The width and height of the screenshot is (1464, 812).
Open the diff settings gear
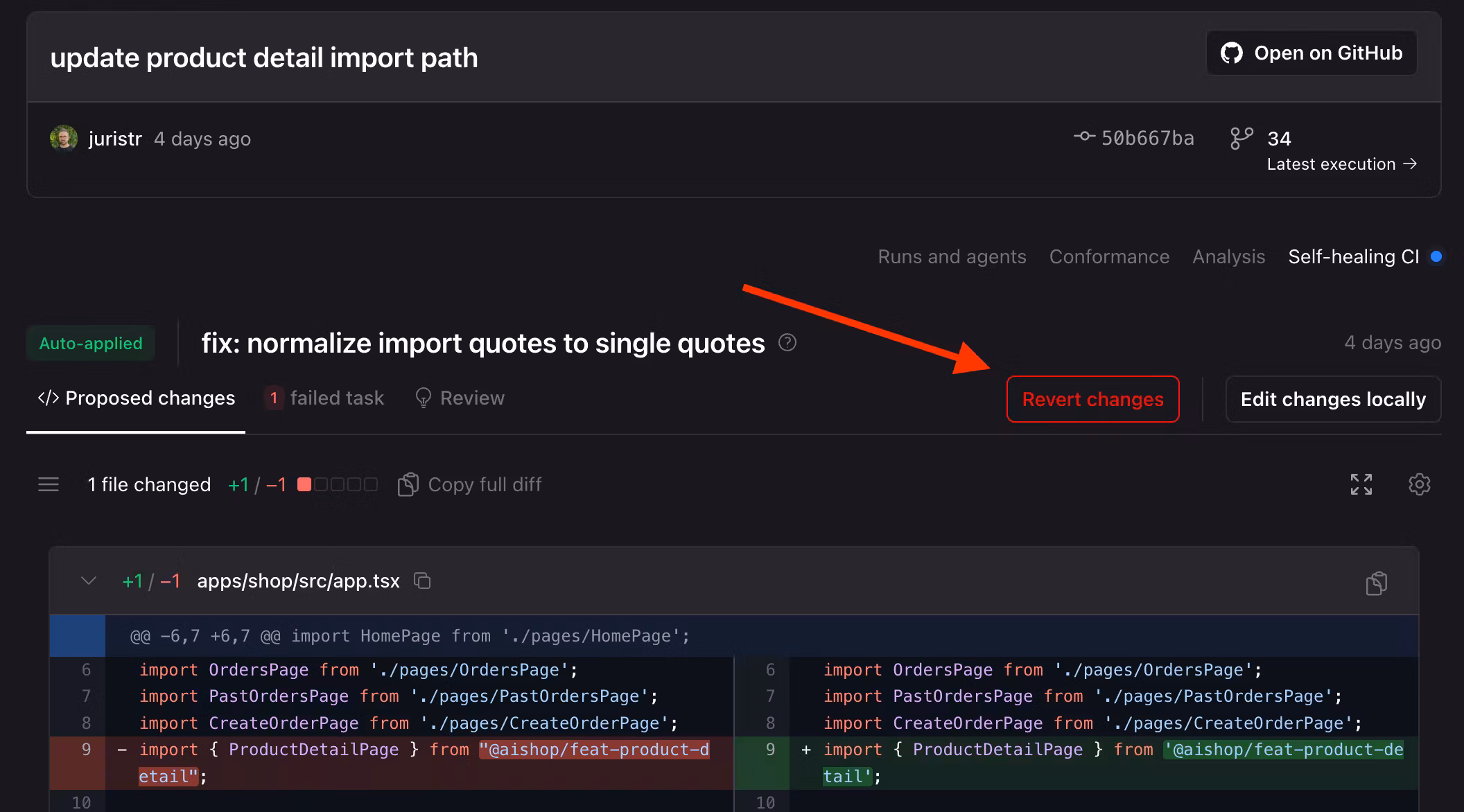(x=1419, y=484)
